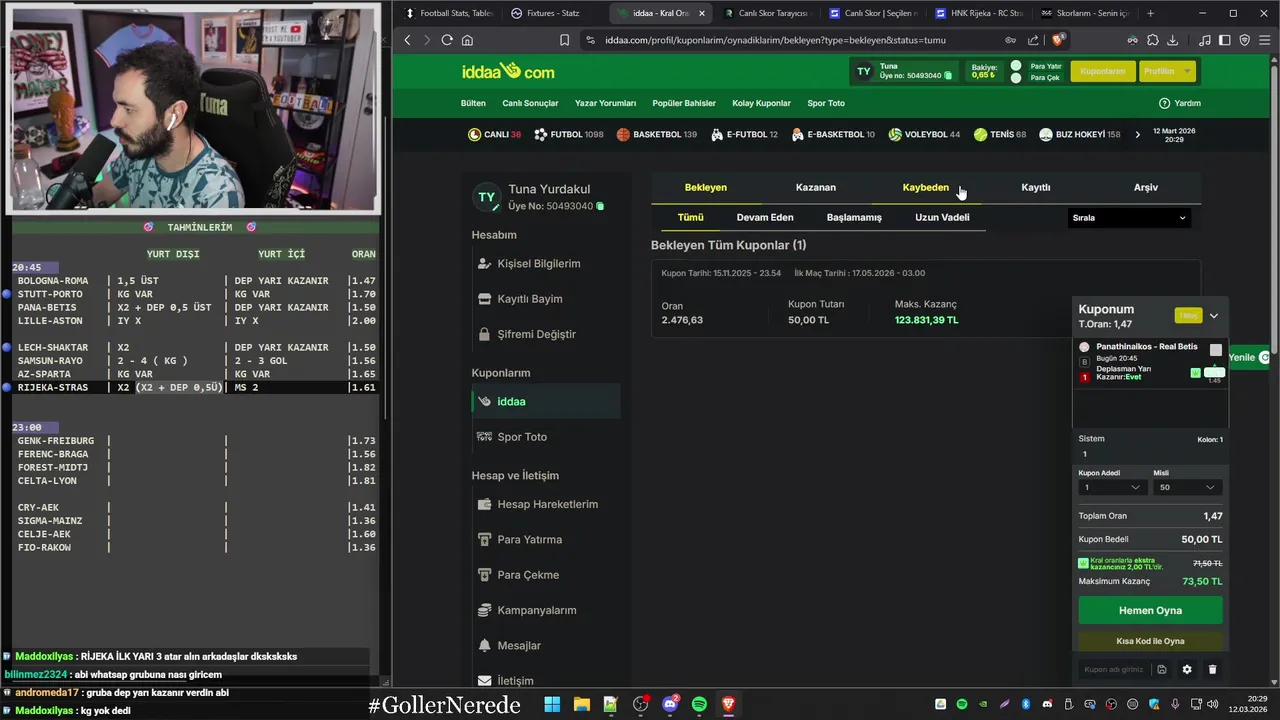This screenshot has width=1280, height=720.
Task: Copy Üye No in the profile sidebar
Action: 600,206
